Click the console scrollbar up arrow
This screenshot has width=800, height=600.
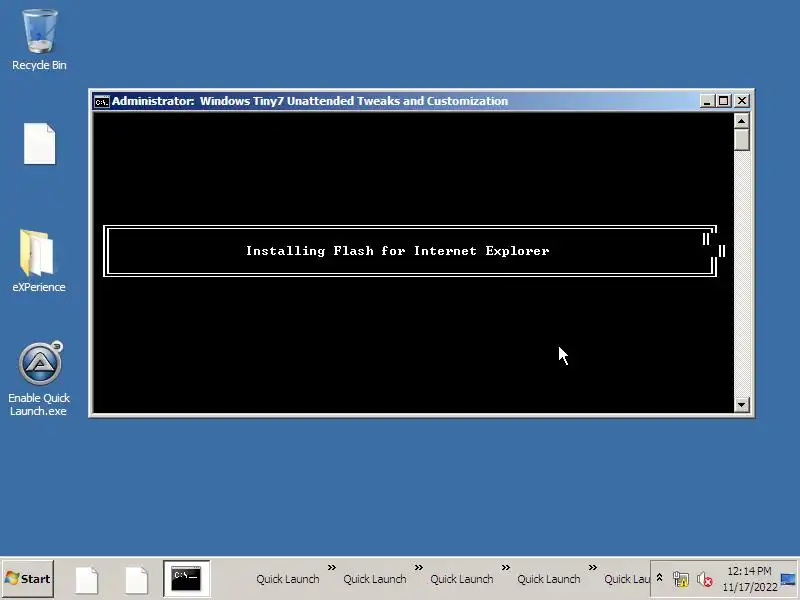pyautogui.click(x=741, y=121)
